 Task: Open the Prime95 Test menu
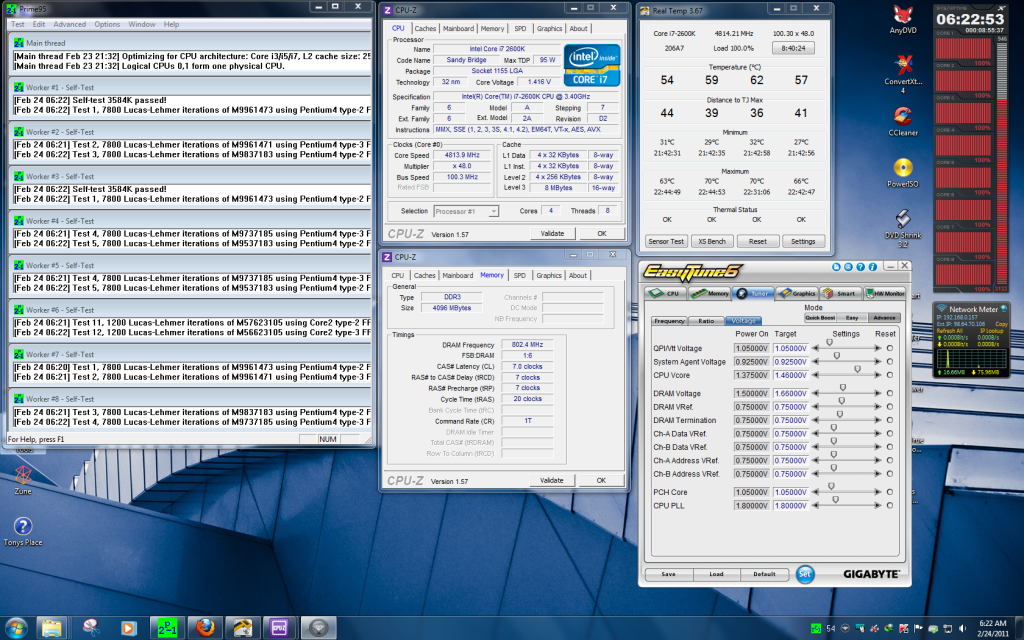[18, 24]
